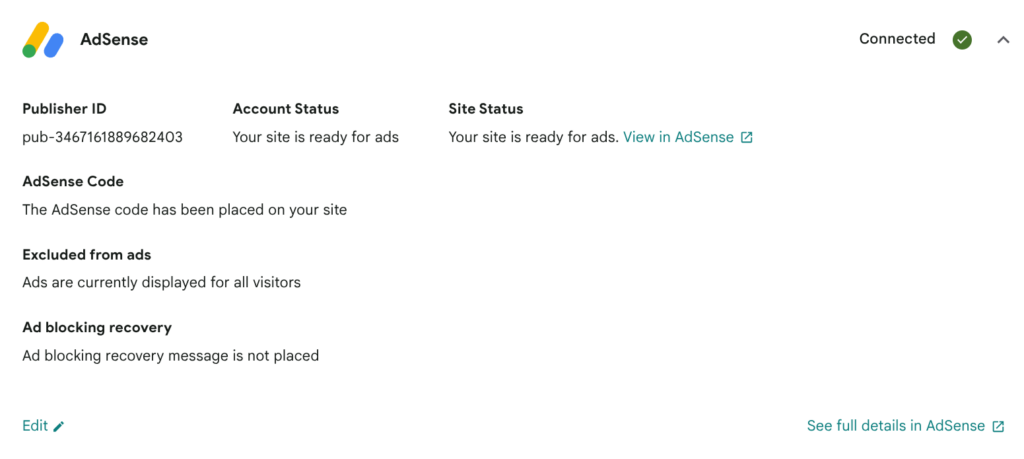Click the Account Status heading

[285, 108]
